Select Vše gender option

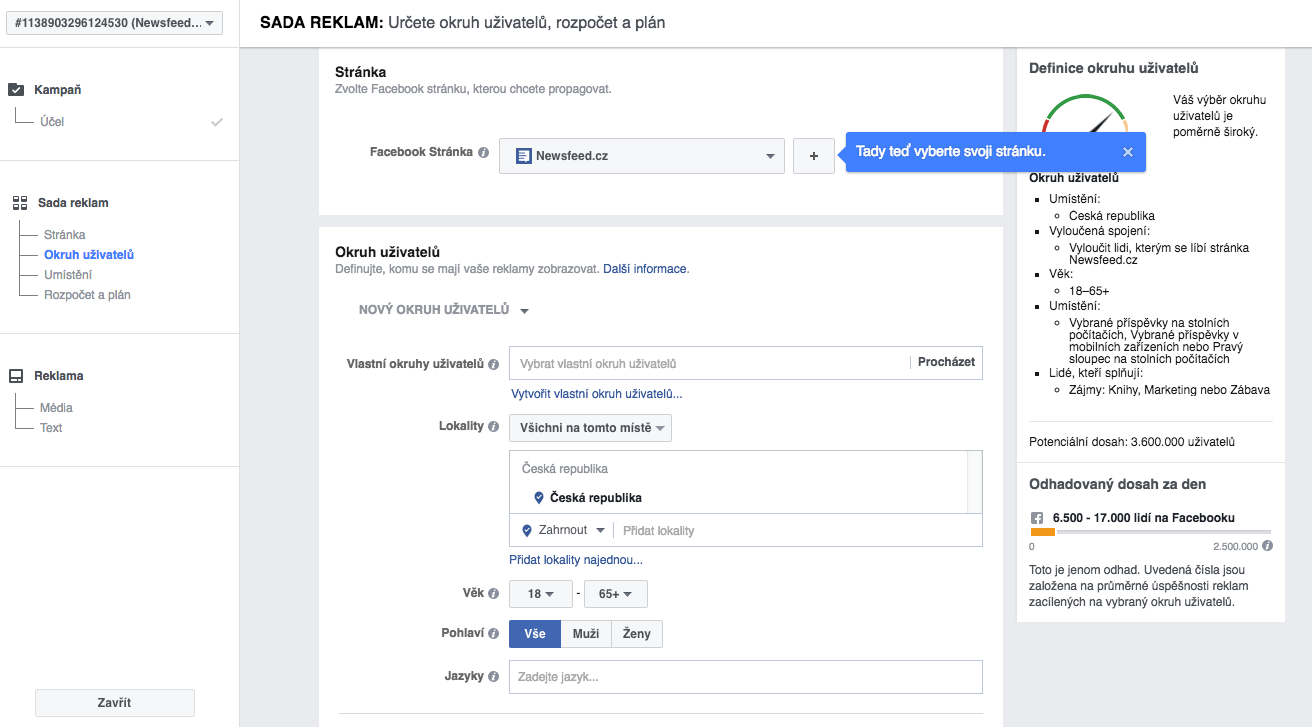(535, 634)
